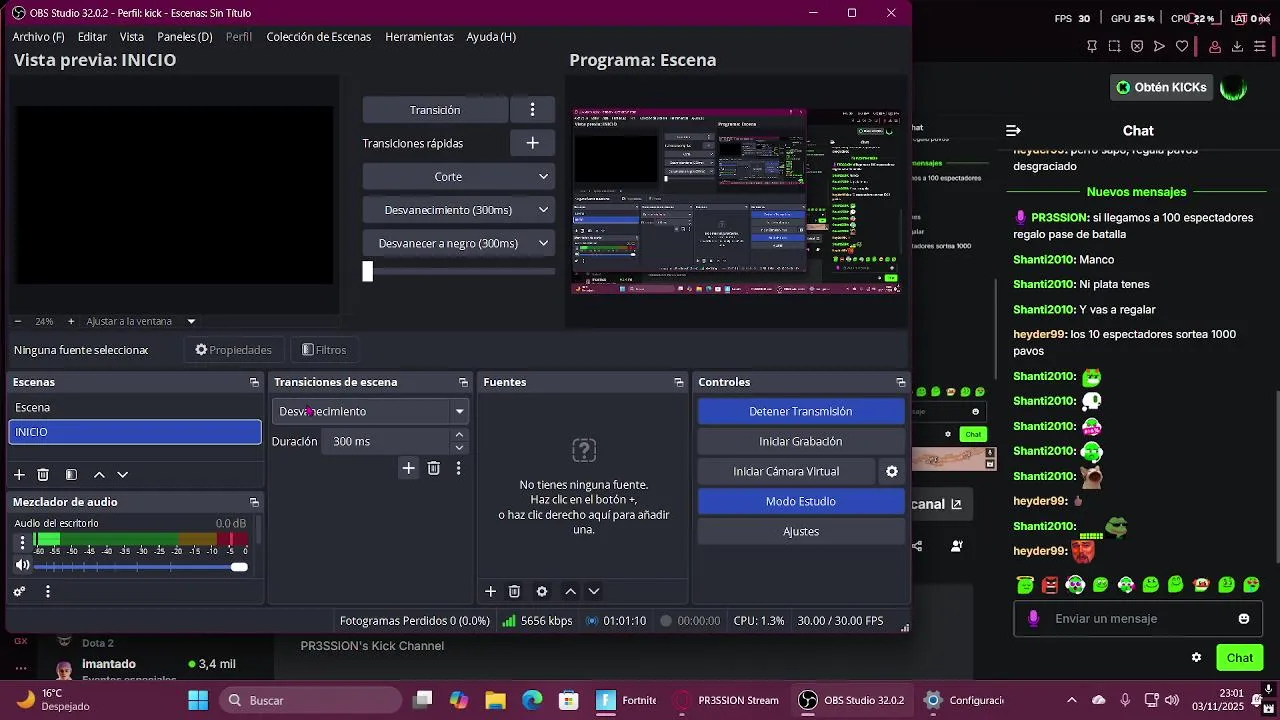The image size is (1280, 720).
Task: Open scene filters icon in Escenas panel
Action: 71,475
